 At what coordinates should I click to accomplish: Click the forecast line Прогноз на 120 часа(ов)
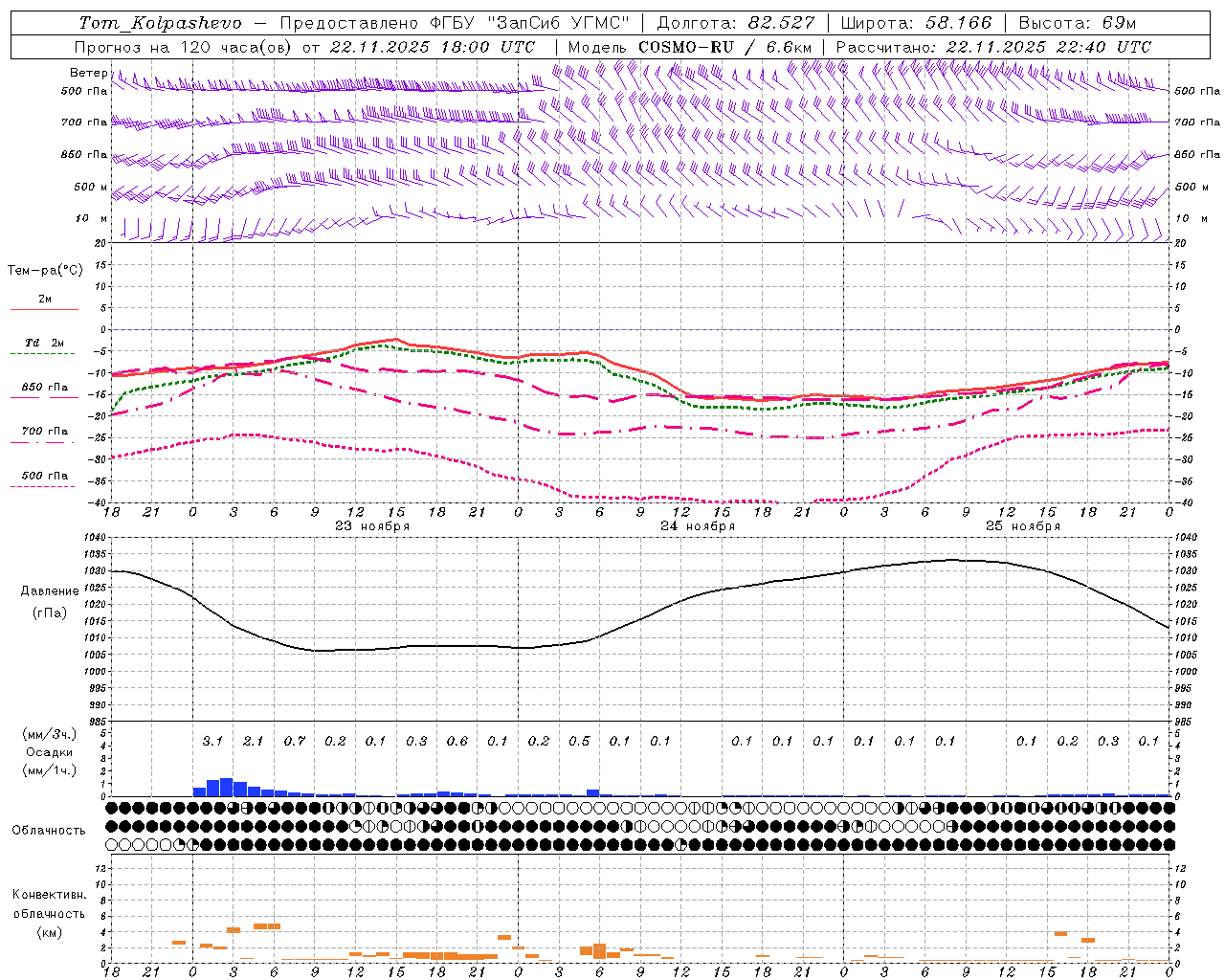[185, 47]
